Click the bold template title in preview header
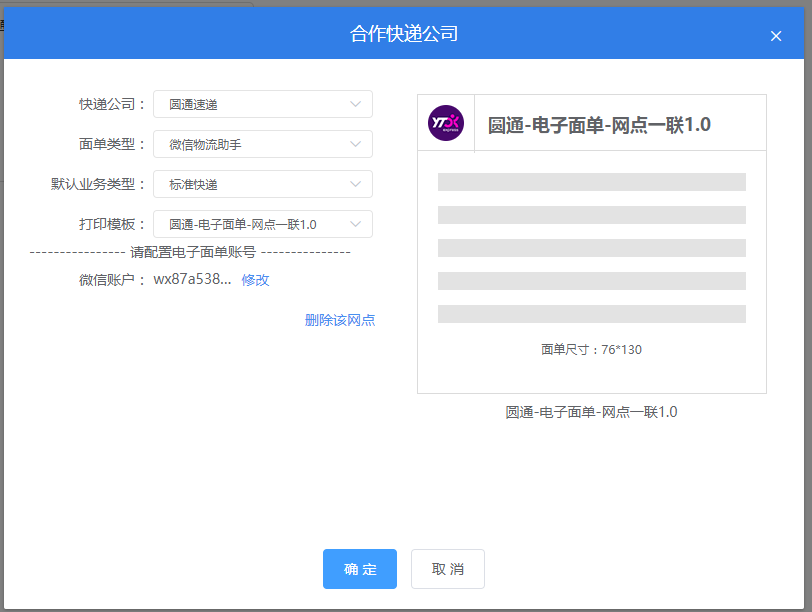 click(x=599, y=125)
